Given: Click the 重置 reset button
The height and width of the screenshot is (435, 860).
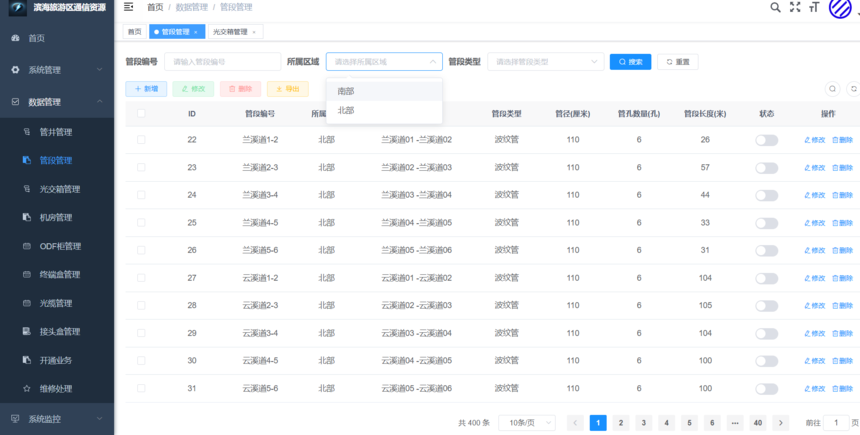Looking at the screenshot, I should pyautogui.click(x=677, y=62).
